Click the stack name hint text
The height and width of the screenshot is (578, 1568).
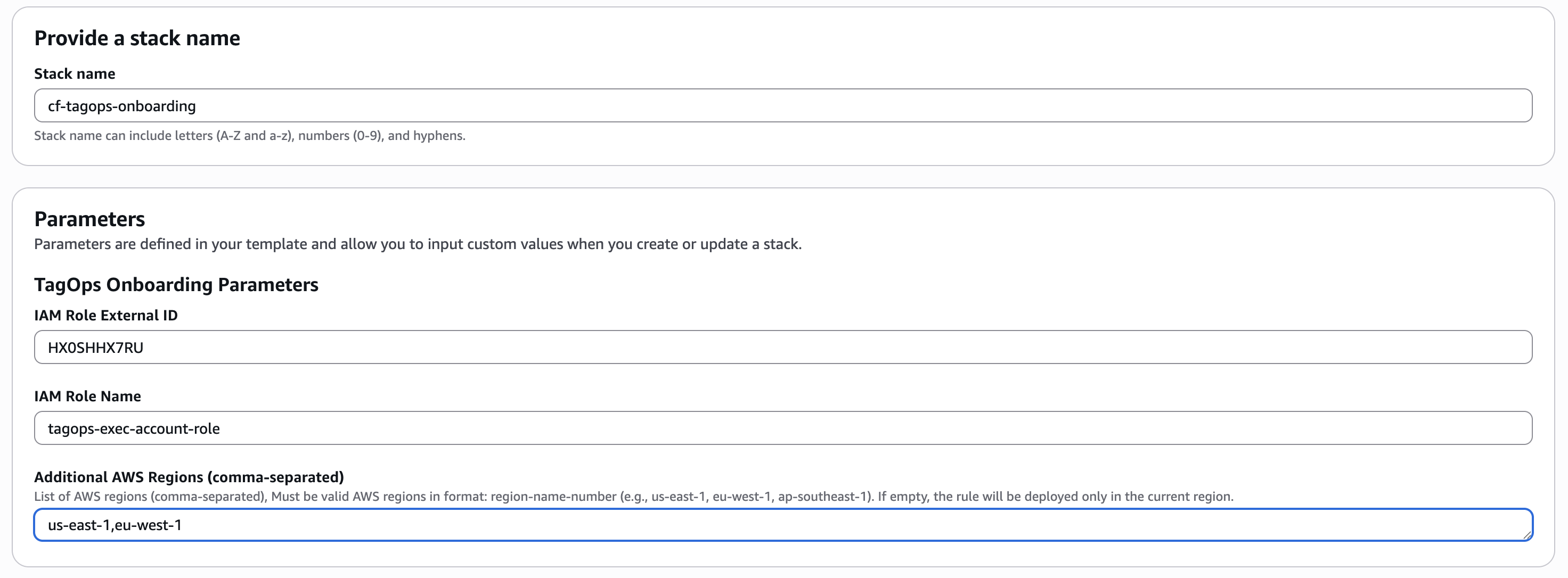coord(250,136)
